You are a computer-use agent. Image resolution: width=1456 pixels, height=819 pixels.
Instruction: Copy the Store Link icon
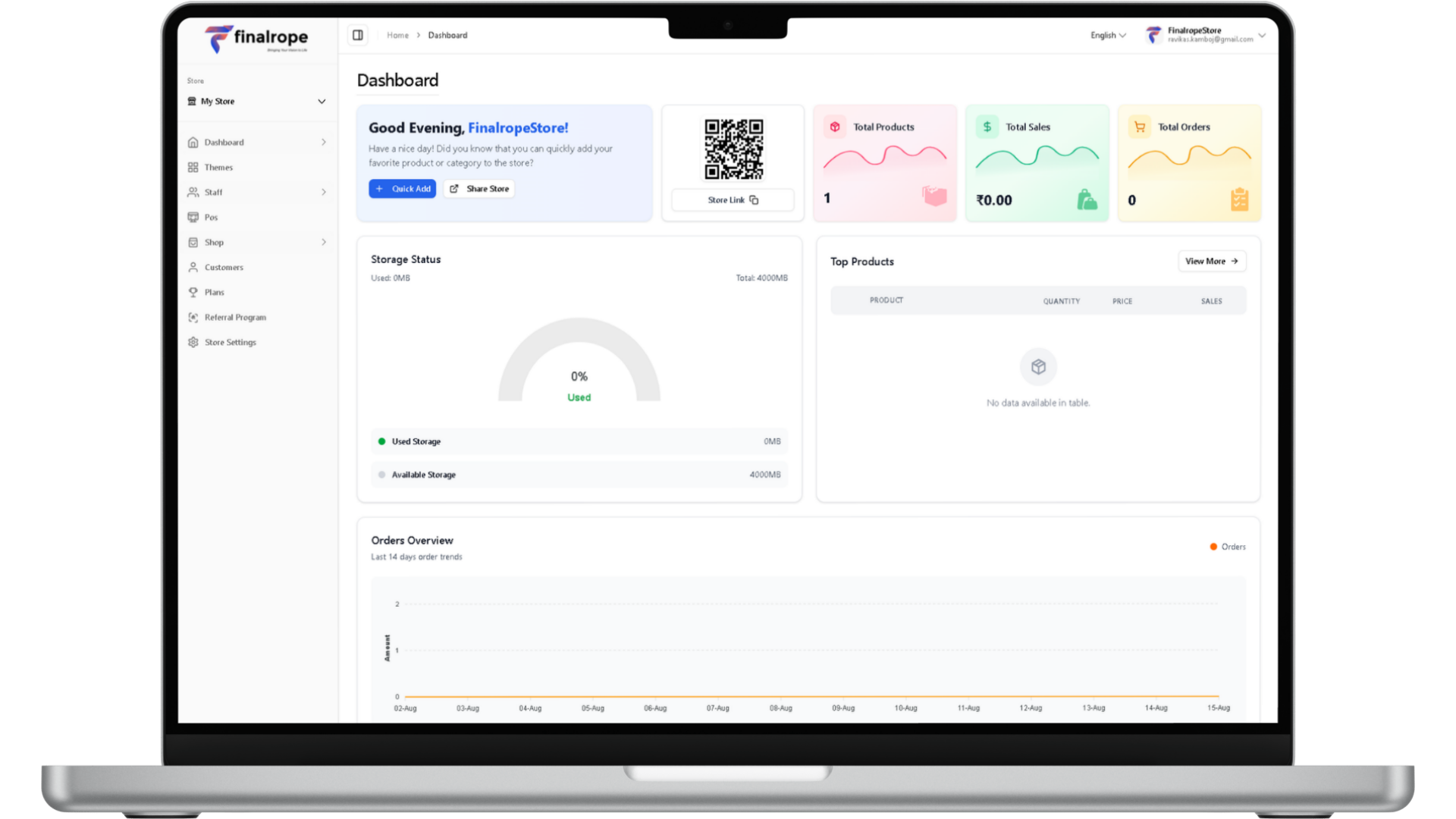click(x=754, y=200)
